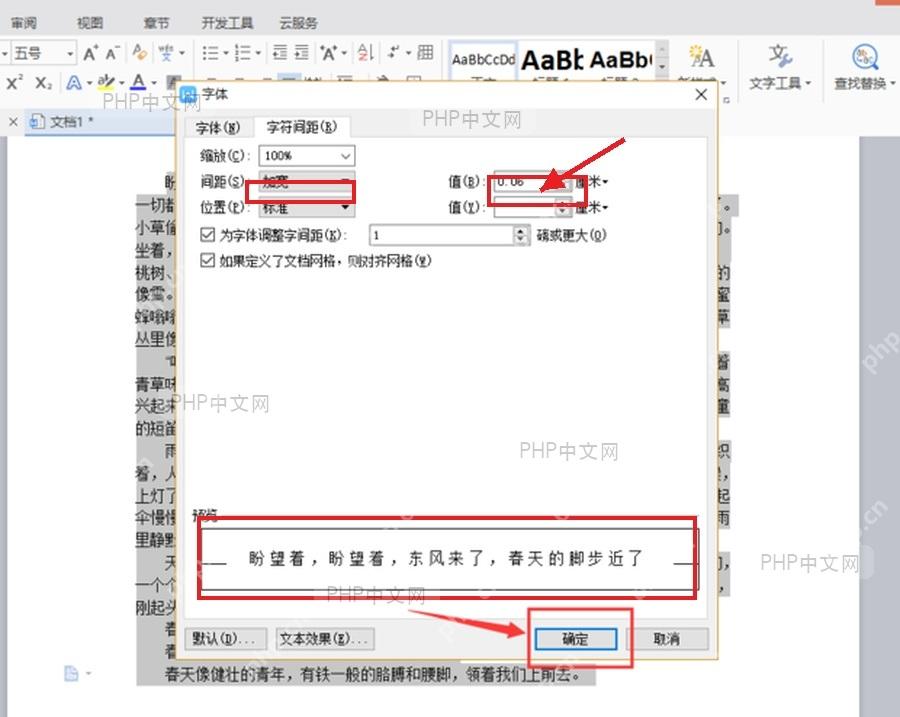This screenshot has width=900, height=717.
Task: Click the decrease font size icon
Action: (x=112, y=53)
